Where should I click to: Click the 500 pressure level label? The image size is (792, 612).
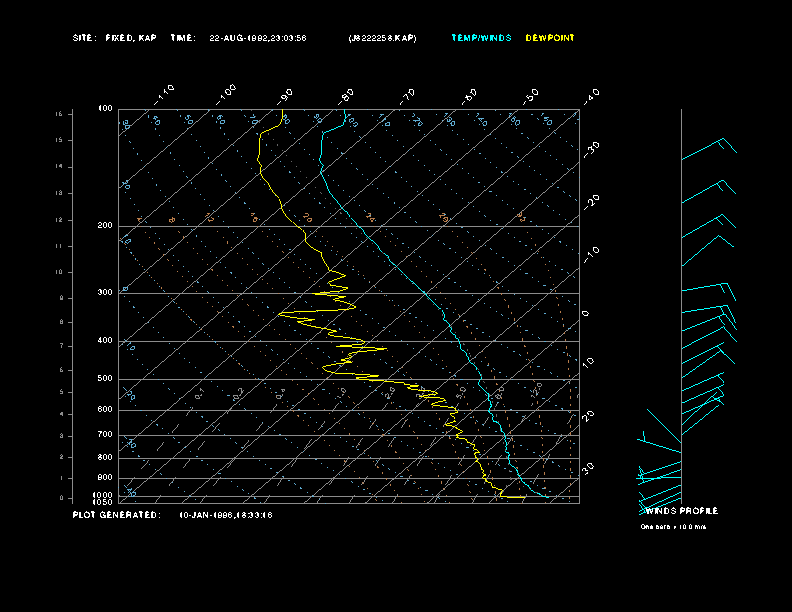pyautogui.click(x=105, y=379)
